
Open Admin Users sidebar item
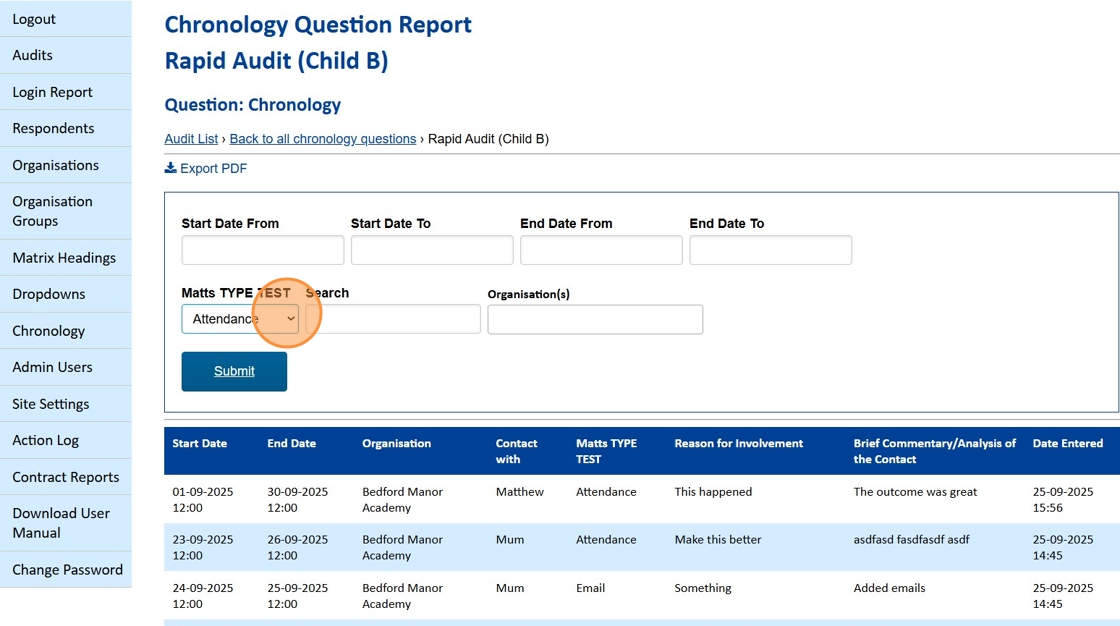pos(66,367)
